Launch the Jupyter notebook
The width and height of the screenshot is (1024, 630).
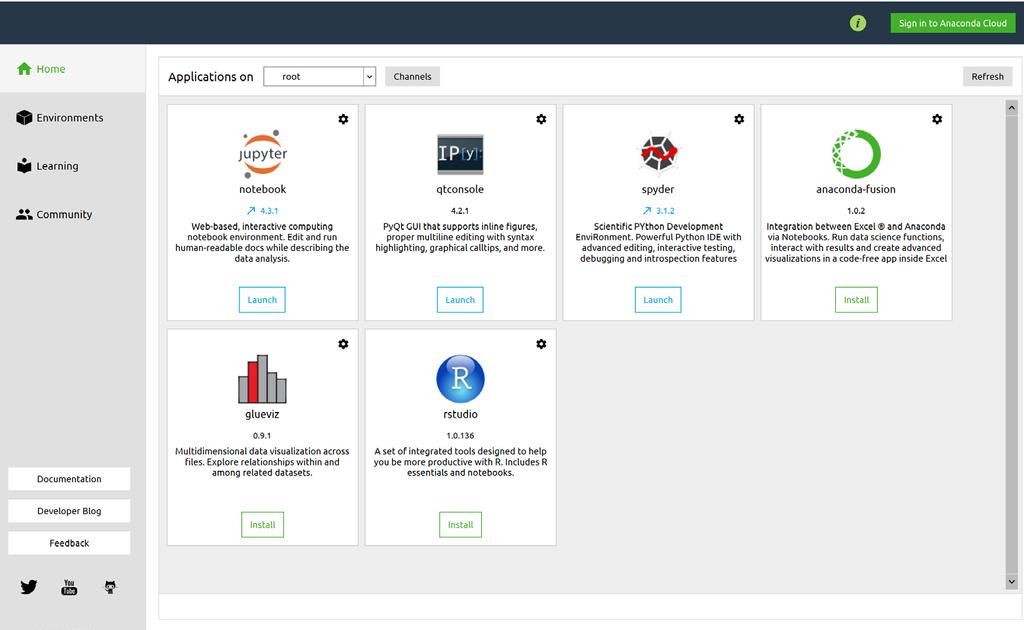262,300
